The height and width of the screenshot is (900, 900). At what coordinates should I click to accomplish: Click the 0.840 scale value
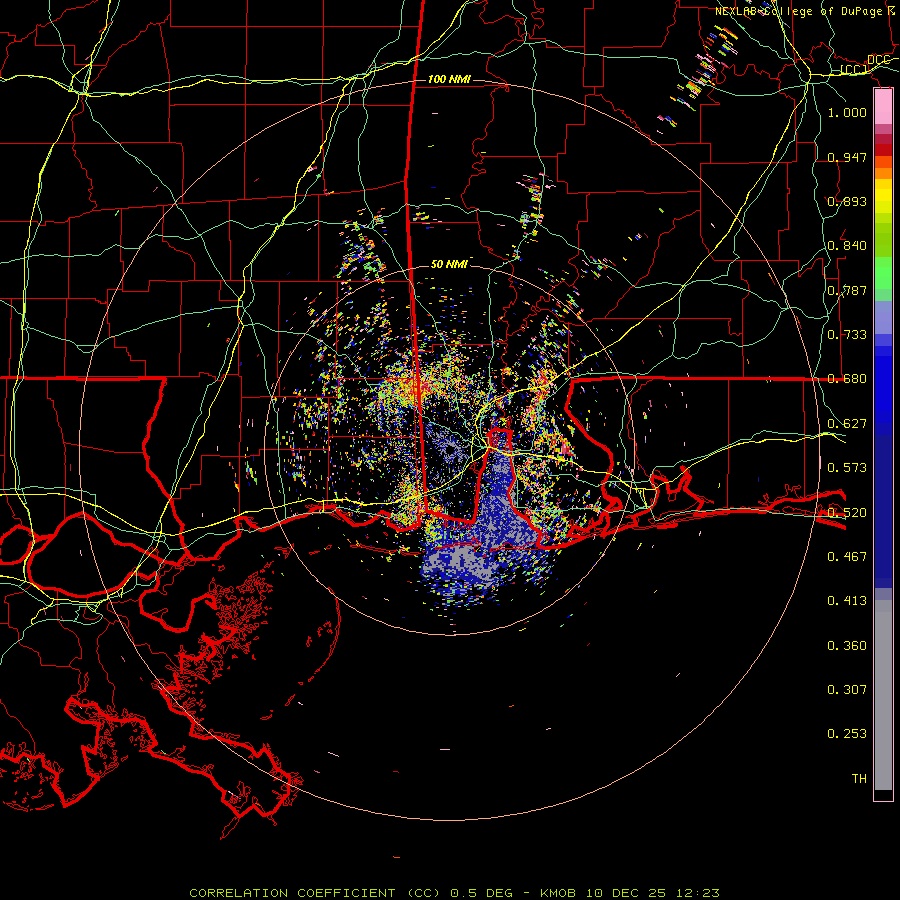[847, 246]
